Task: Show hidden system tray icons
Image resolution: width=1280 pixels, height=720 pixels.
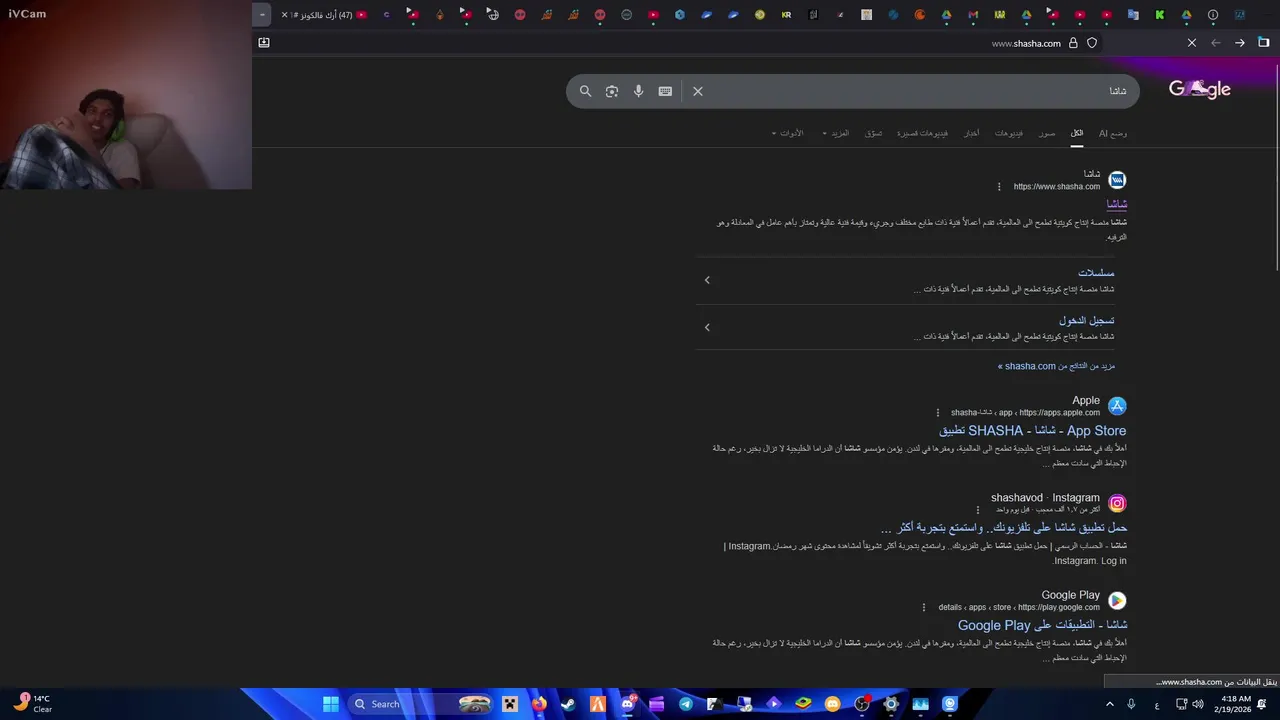Action: [1109, 704]
